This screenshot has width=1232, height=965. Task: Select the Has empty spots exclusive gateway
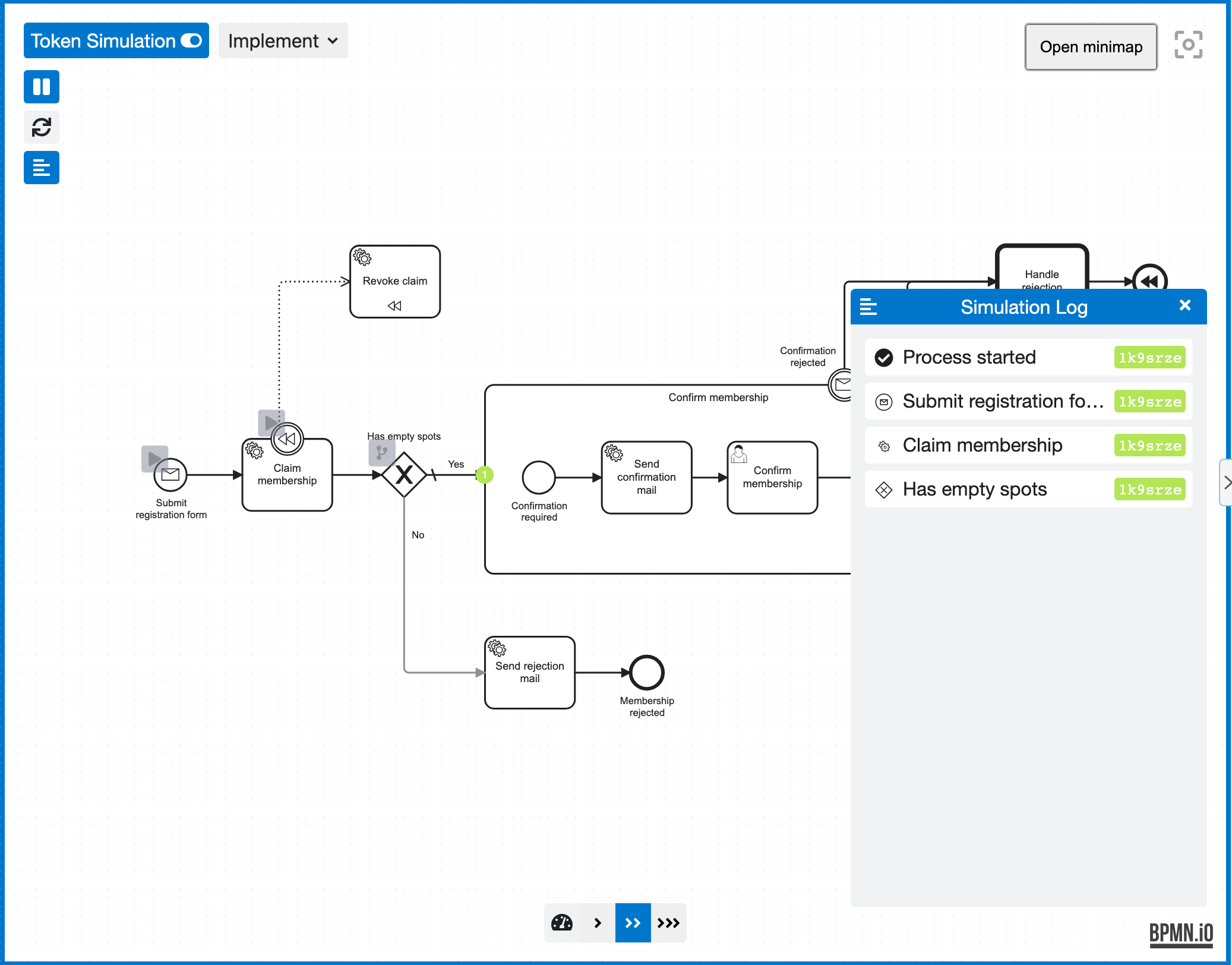pos(404,475)
